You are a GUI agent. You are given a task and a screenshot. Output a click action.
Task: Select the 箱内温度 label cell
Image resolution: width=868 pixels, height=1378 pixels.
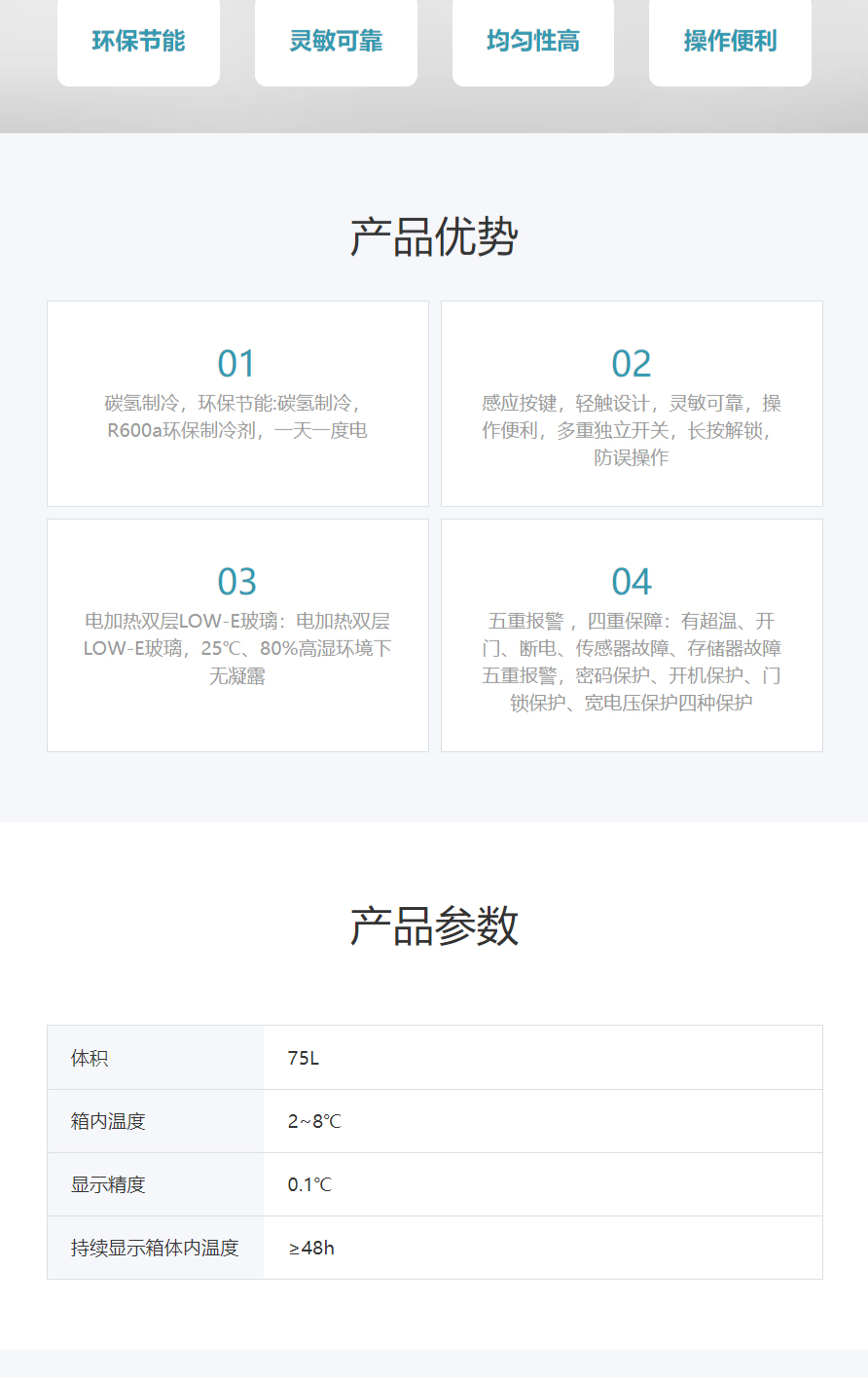pos(108,1121)
